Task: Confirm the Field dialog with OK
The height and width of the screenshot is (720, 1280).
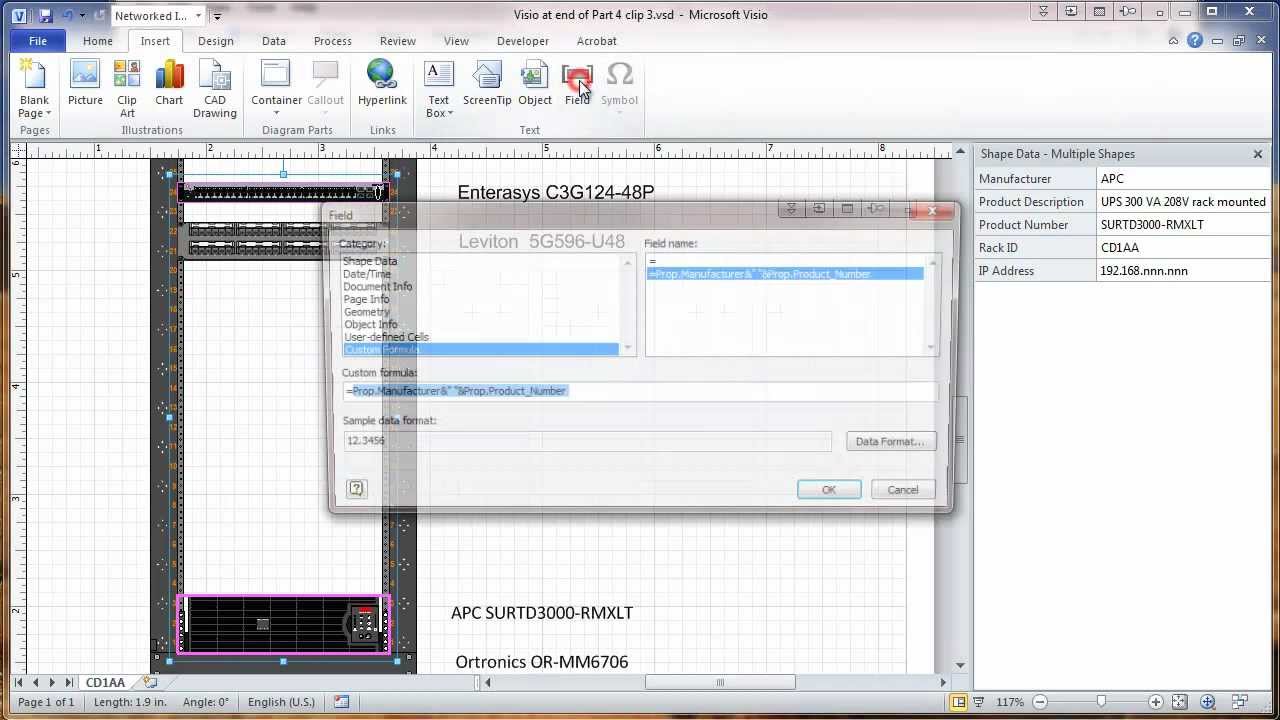Action: [828, 489]
